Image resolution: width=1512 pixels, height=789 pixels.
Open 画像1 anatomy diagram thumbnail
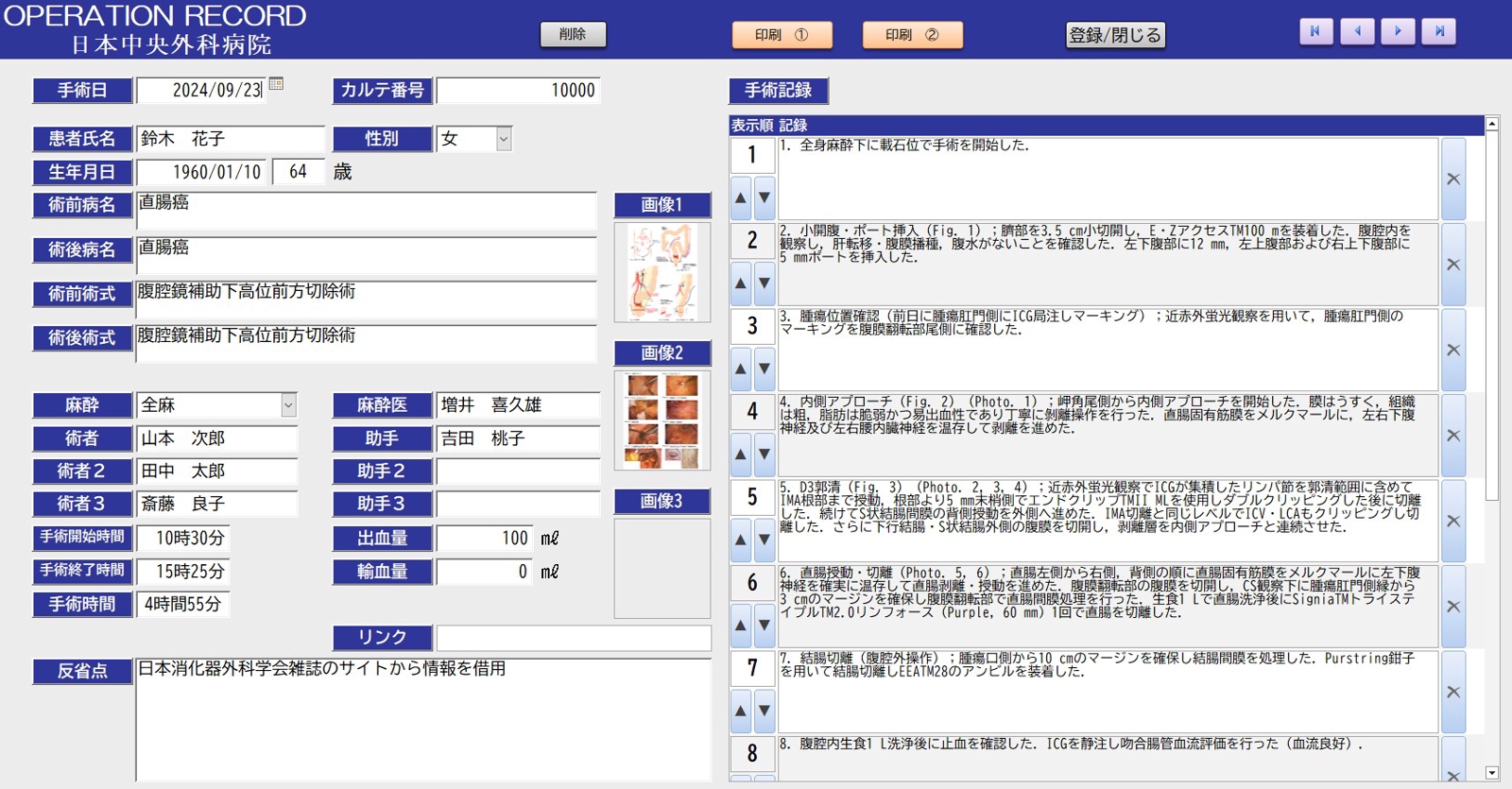pyautogui.click(x=662, y=272)
